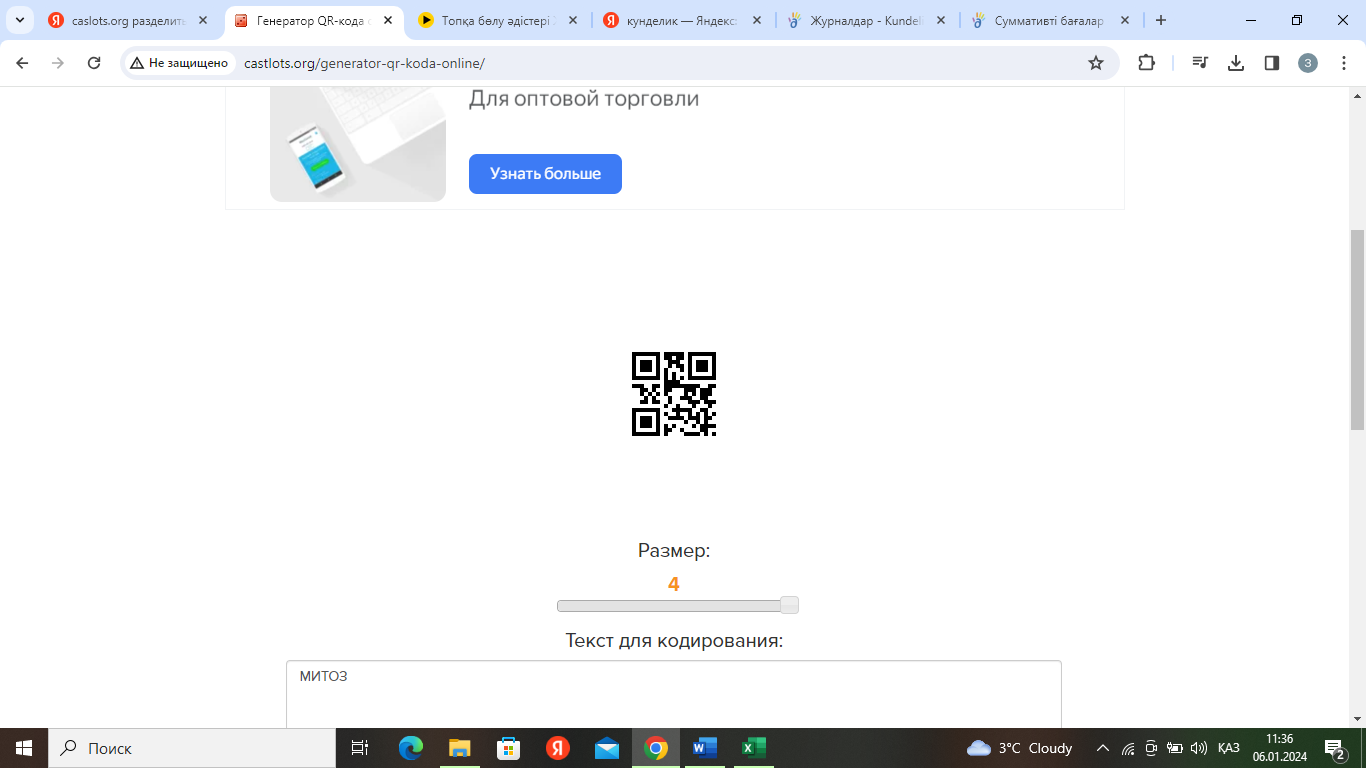This screenshot has width=1366, height=768.
Task: Go forward to the next page
Action: (58, 63)
